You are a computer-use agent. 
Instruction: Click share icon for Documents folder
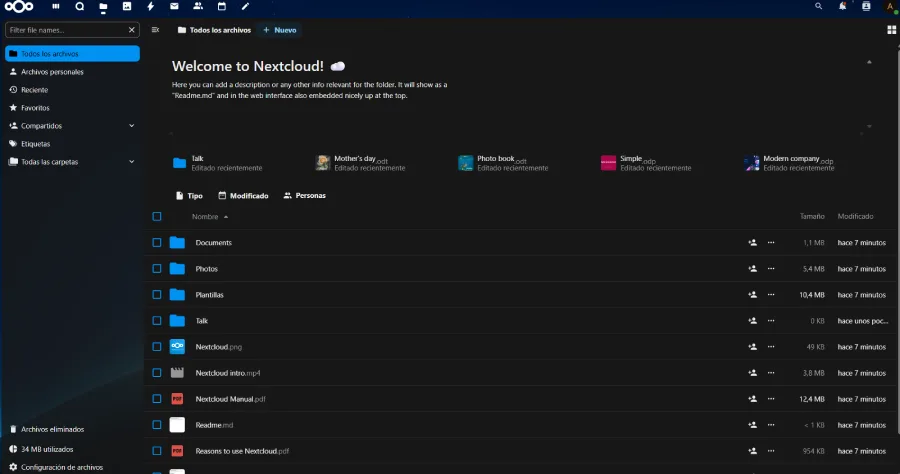click(x=752, y=243)
